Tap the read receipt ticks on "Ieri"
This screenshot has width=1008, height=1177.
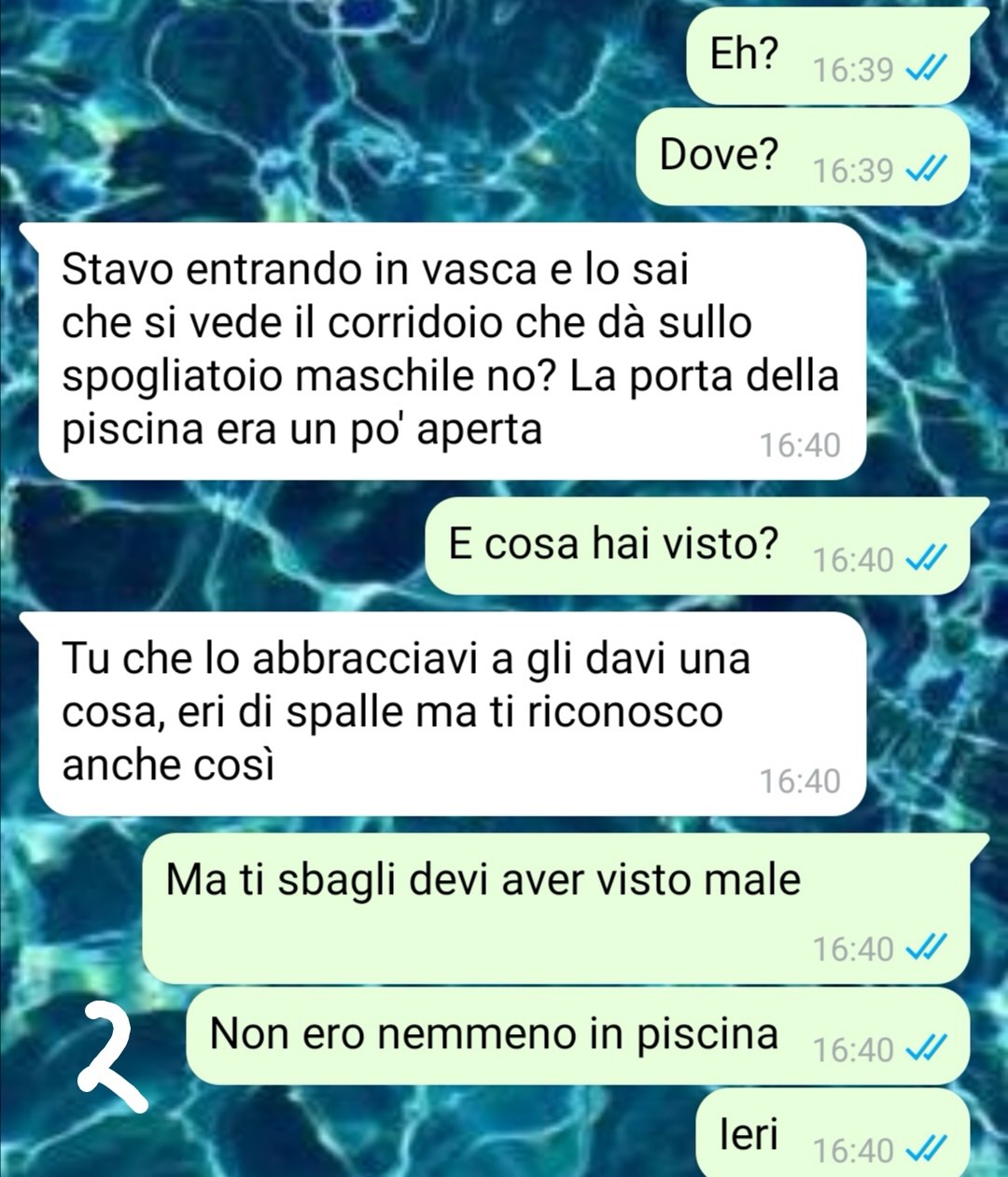pyautogui.click(x=928, y=1150)
